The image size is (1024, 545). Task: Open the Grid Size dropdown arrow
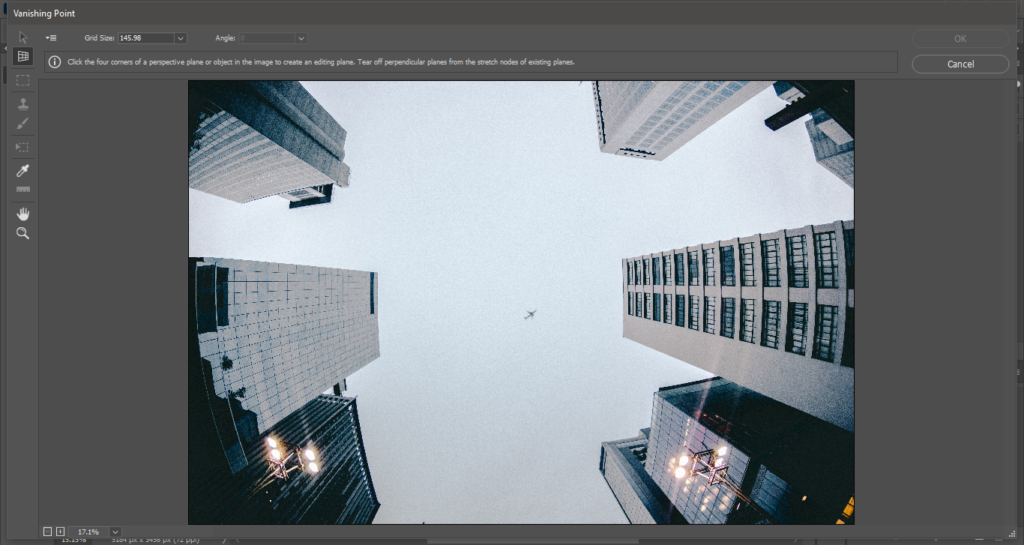180,38
